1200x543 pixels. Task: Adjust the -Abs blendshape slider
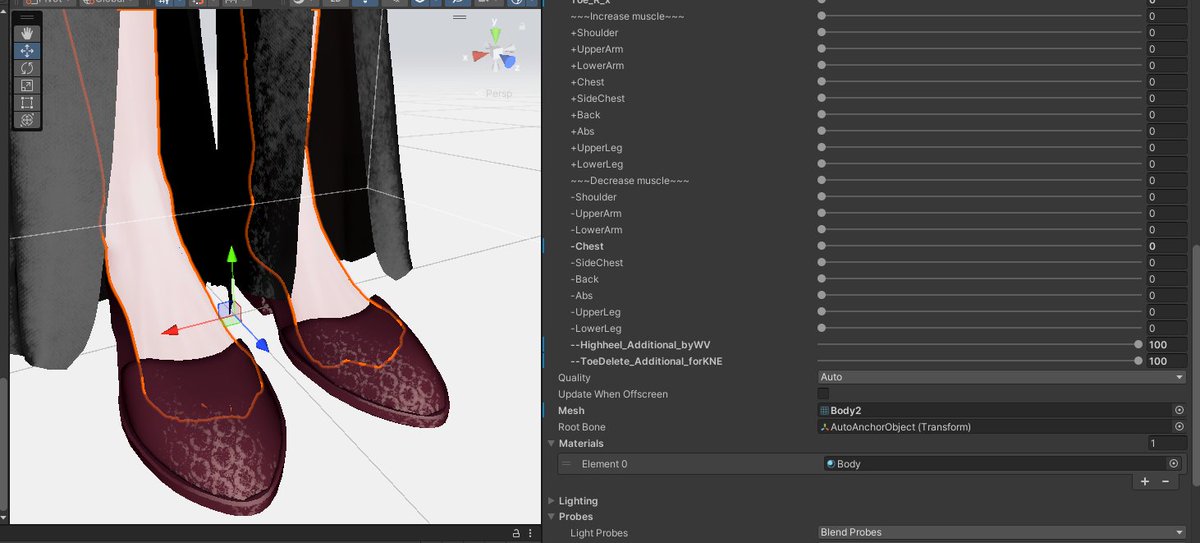[980, 295]
